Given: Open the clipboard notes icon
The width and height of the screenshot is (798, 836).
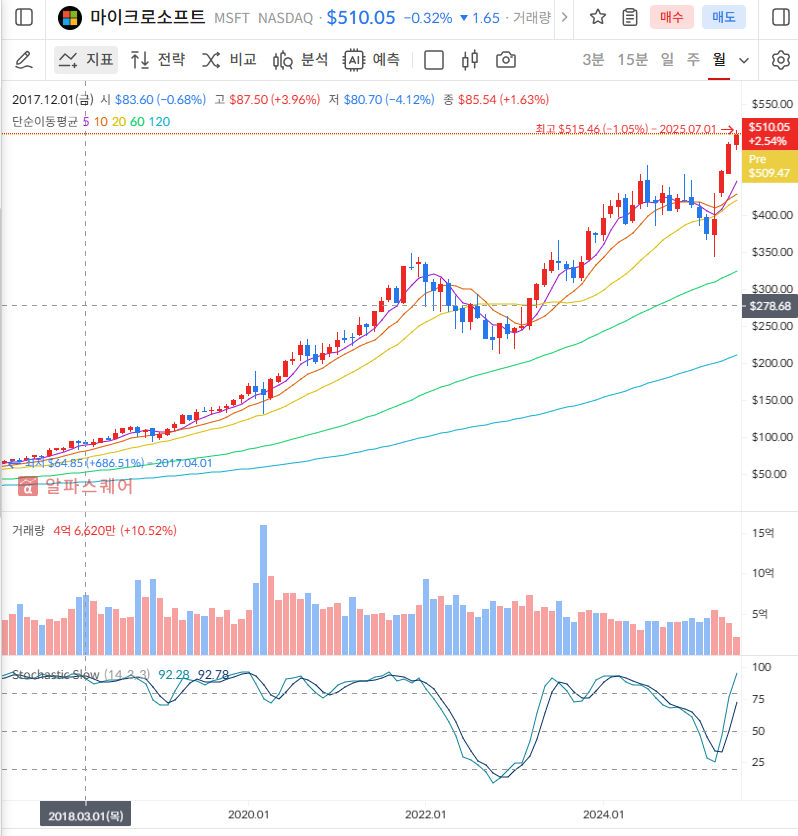Looking at the screenshot, I should [629, 17].
